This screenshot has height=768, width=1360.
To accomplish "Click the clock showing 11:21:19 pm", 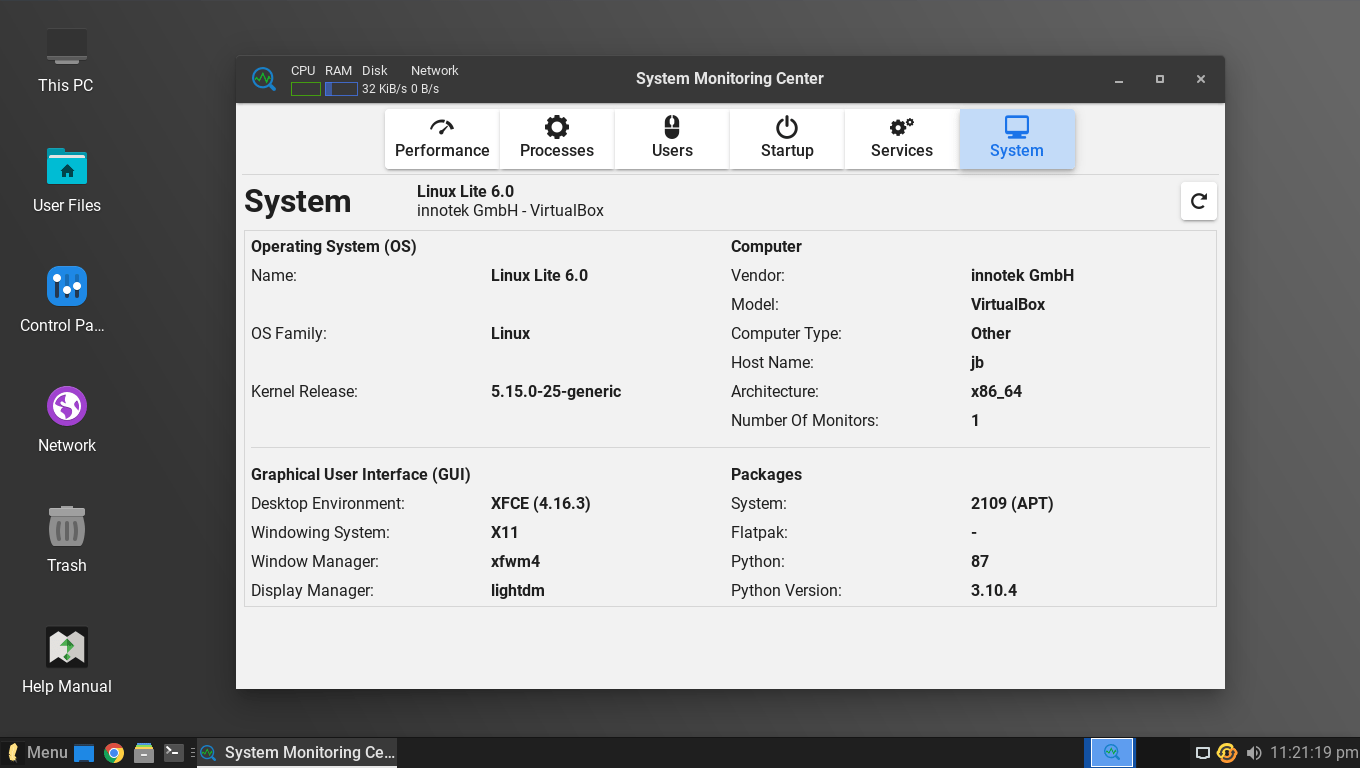I will [x=1314, y=753].
